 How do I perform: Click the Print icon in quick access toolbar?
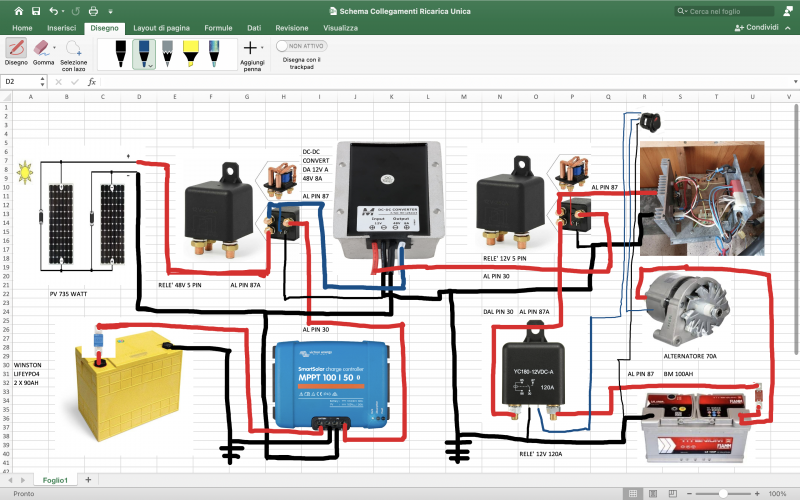[93, 11]
